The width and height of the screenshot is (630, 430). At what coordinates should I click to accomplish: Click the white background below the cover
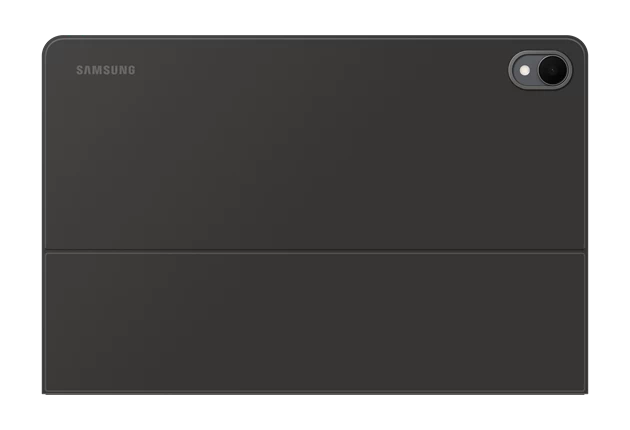315,412
